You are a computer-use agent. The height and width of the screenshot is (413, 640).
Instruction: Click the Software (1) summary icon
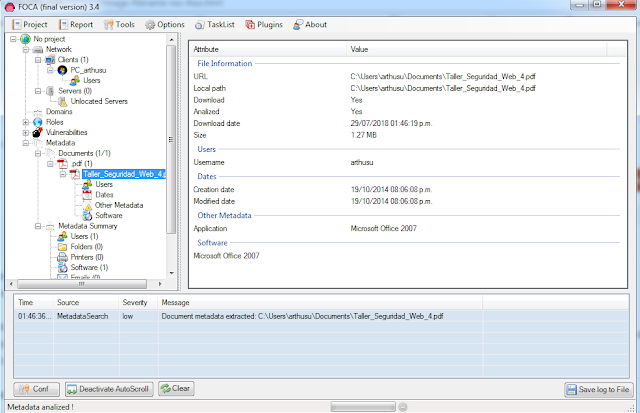pyautogui.click(x=62, y=268)
